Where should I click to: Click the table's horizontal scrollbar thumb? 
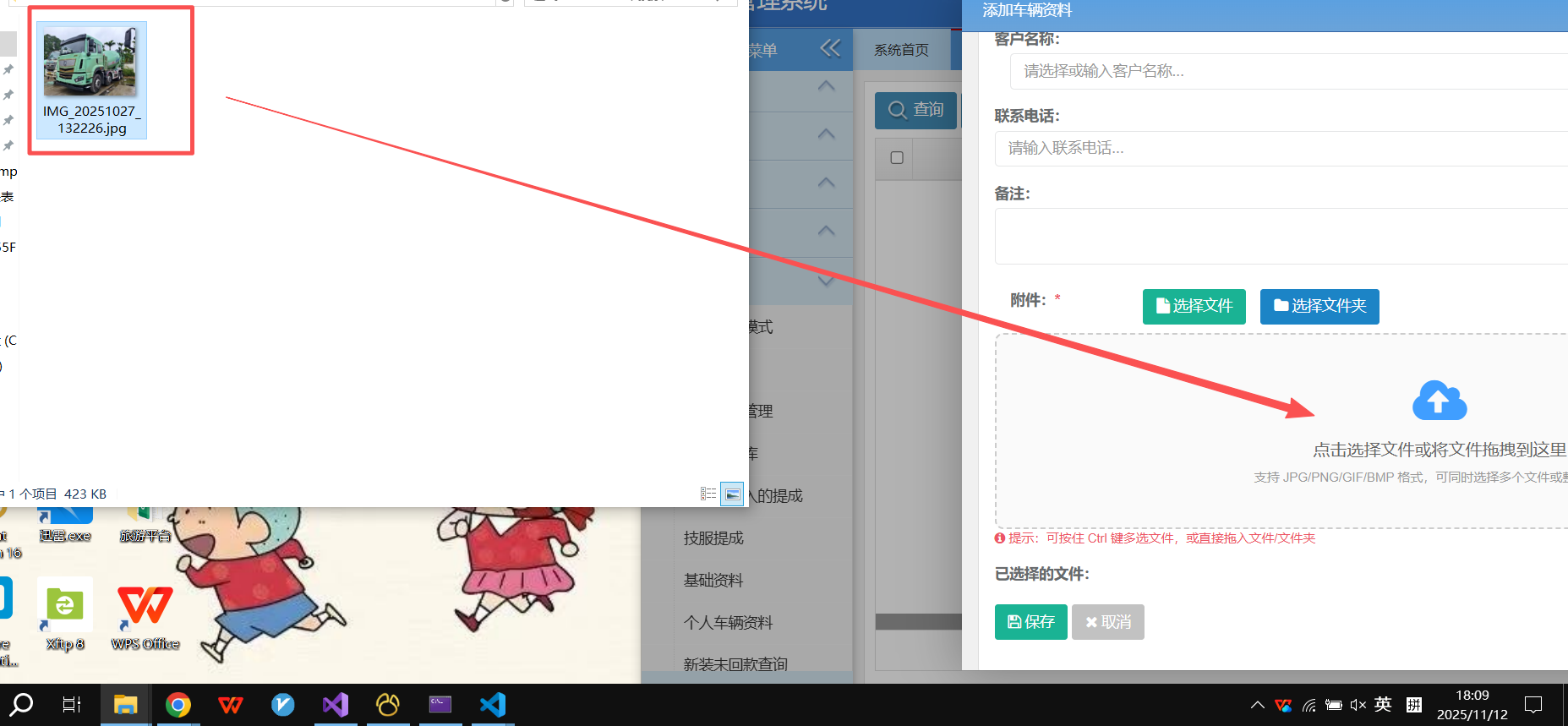click(x=918, y=621)
